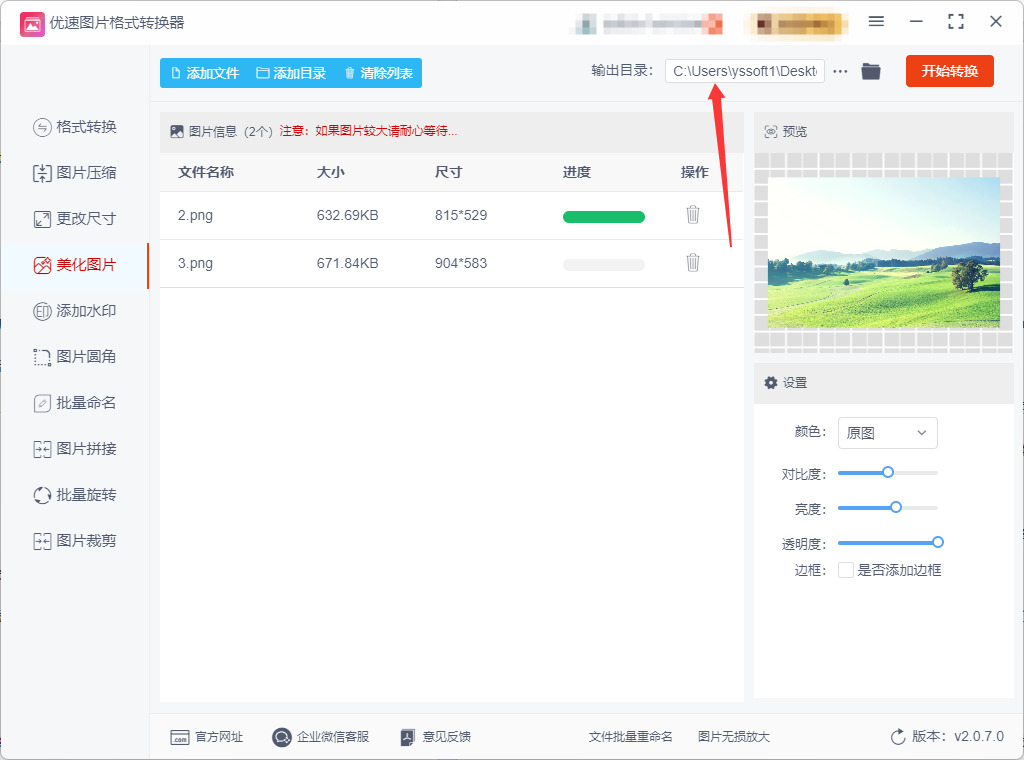The width and height of the screenshot is (1024, 760).
Task: Adjust the 亮度 brightness slider handle
Action: coord(896,507)
